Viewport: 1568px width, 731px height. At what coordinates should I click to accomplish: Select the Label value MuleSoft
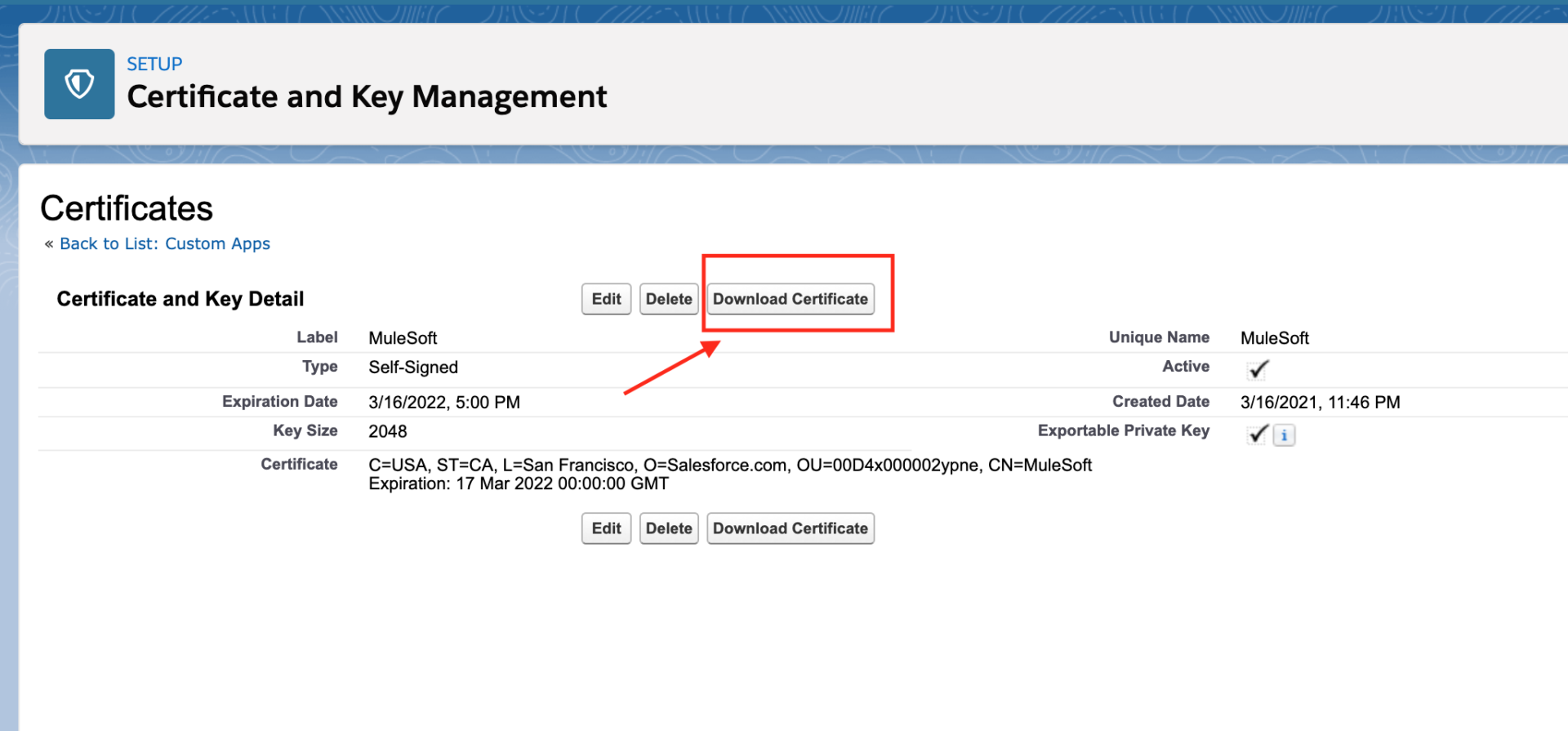403,338
